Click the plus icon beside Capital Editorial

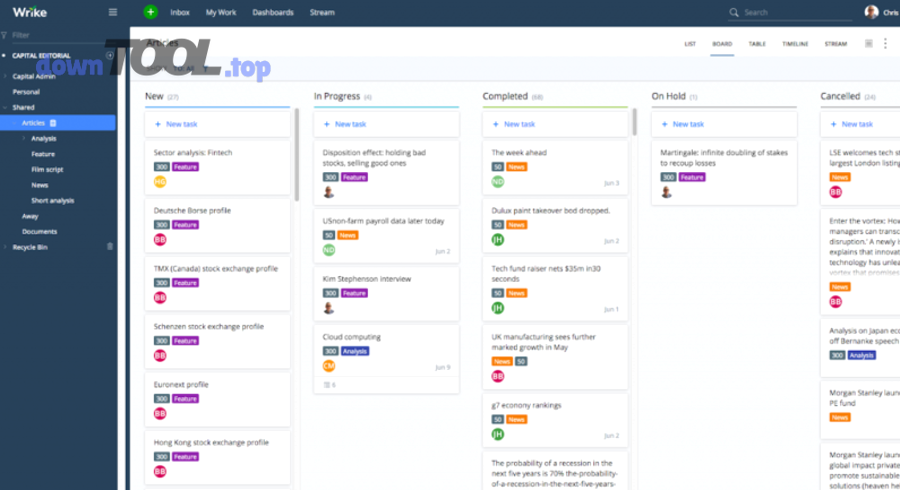pyautogui.click(x=110, y=55)
